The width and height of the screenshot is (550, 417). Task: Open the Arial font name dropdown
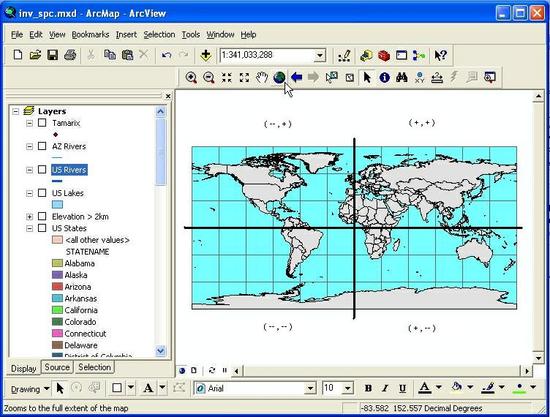[310, 388]
